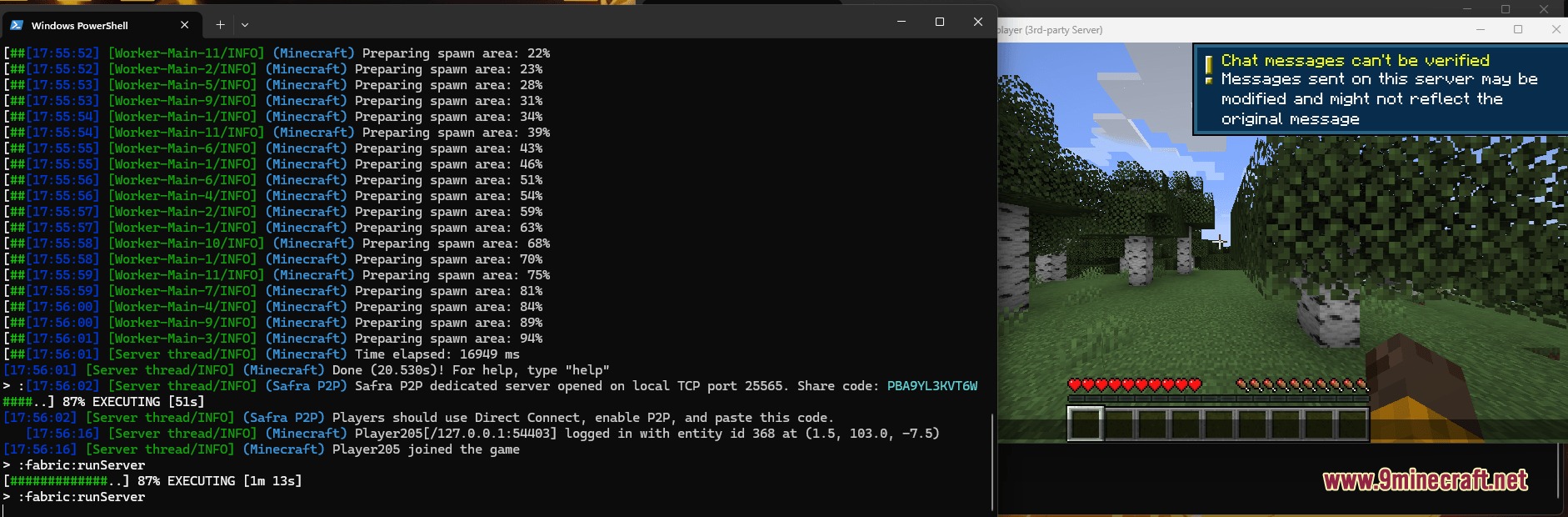This screenshot has height=517, width=1568.
Task: Click the 'Player205 logged in' log line
Action: click(x=483, y=434)
